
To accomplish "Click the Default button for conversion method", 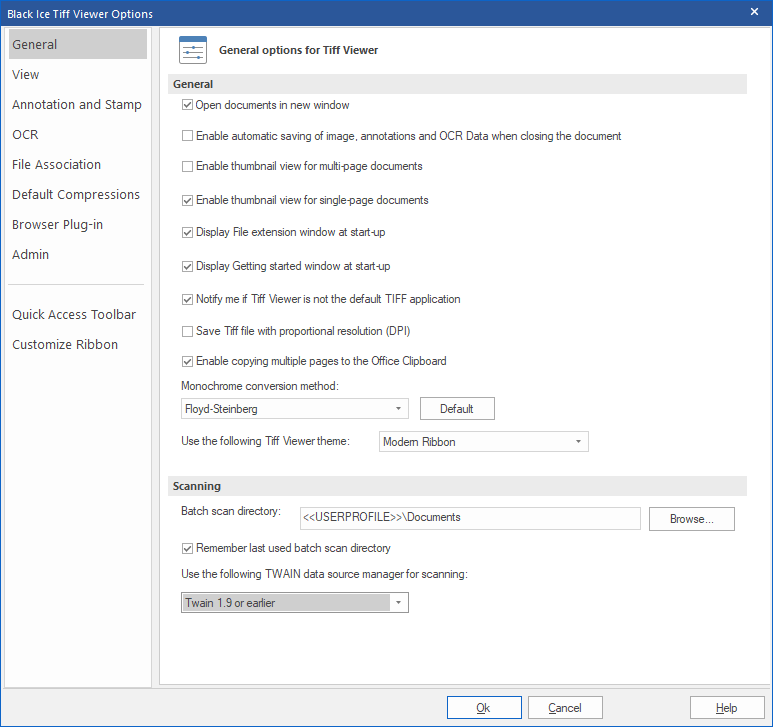I will (x=457, y=409).
